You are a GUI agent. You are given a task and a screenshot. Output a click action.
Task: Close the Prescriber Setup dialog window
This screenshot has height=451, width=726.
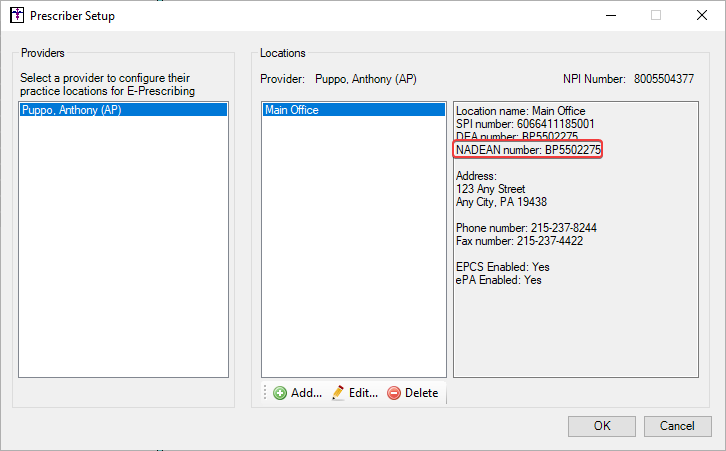(702, 16)
